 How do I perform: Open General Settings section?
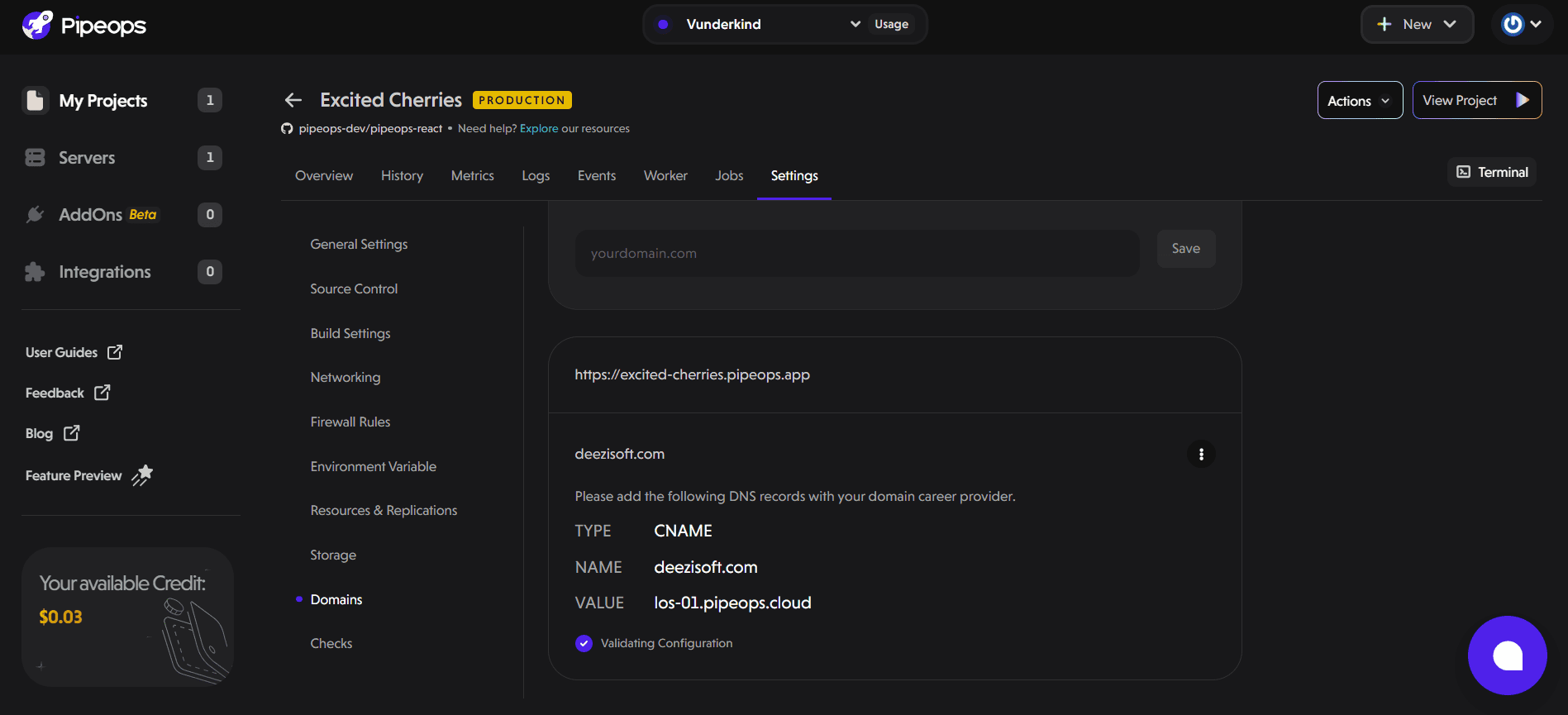pyautogui.click(x=359, y=245)
